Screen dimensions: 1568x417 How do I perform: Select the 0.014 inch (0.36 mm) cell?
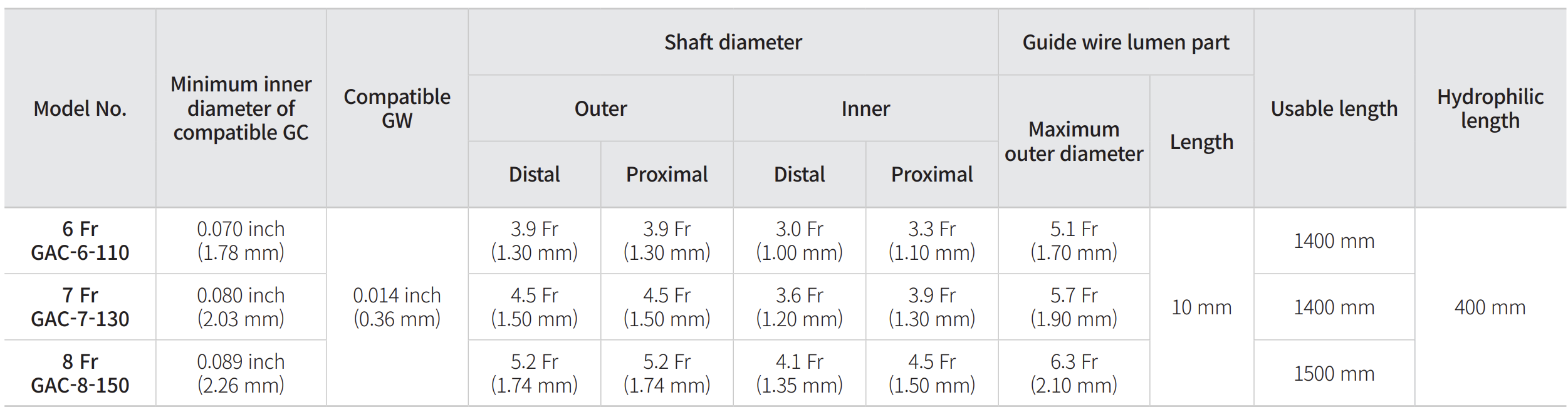pyautogui.click(x=397, y=307)
